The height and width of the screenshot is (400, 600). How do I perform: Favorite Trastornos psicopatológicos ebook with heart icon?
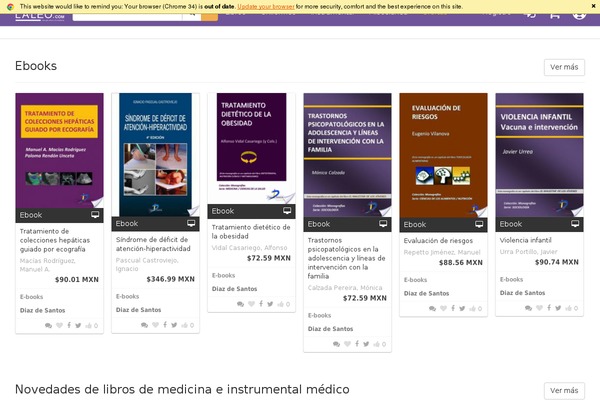[x=347, y=344]
